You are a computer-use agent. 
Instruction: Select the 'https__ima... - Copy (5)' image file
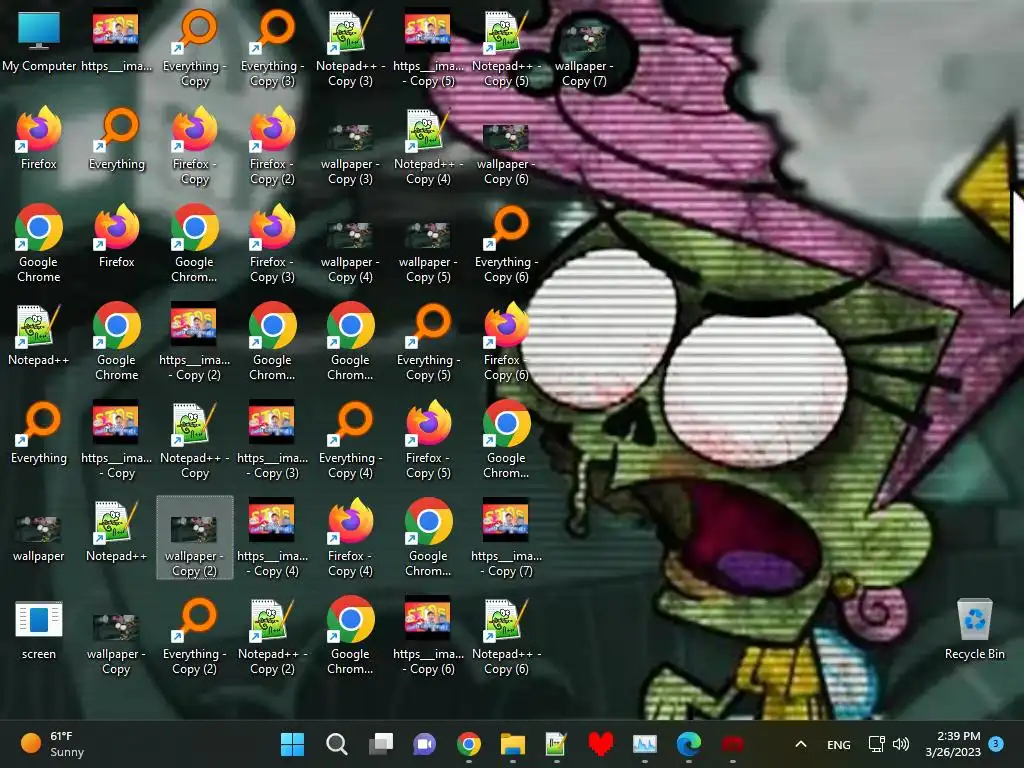click(428, 48)
